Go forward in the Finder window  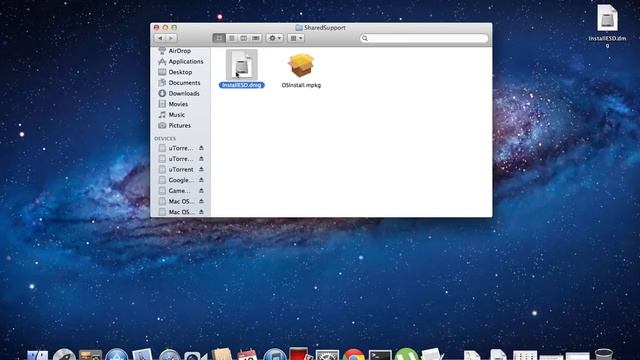coord(171,38)
